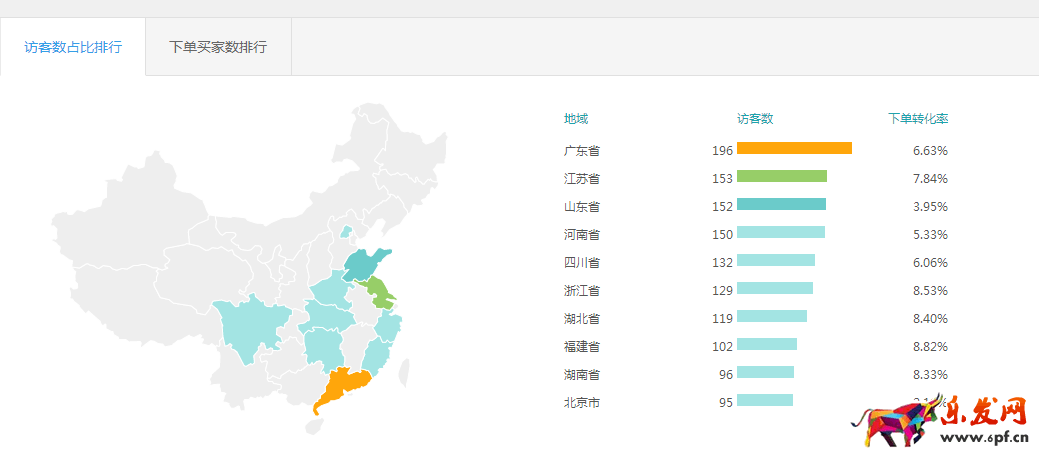Image resolution: width=1039 pixels, height=458 pixels.
Task: Open the 下单买家数排行 tab
Action: (x=218, y=47)
